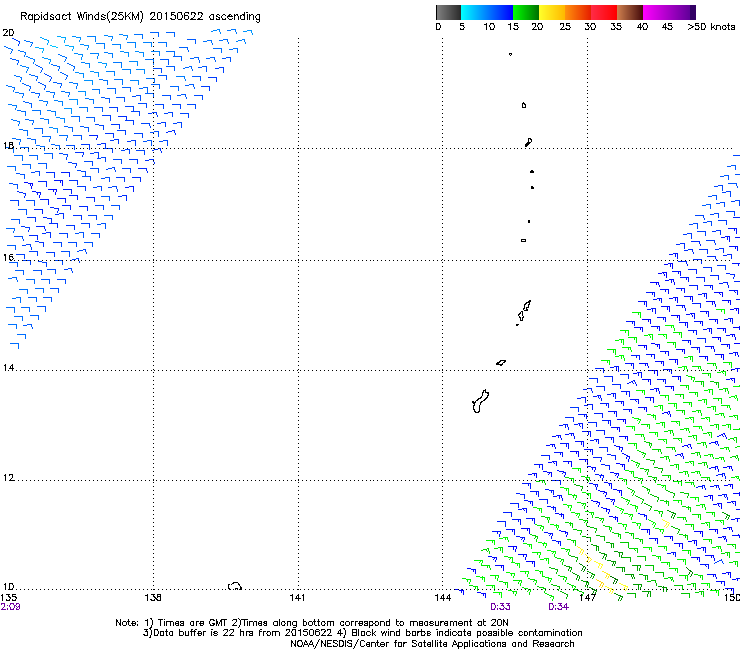Click the small Rota island outline north of Guam

pos(501,363)
